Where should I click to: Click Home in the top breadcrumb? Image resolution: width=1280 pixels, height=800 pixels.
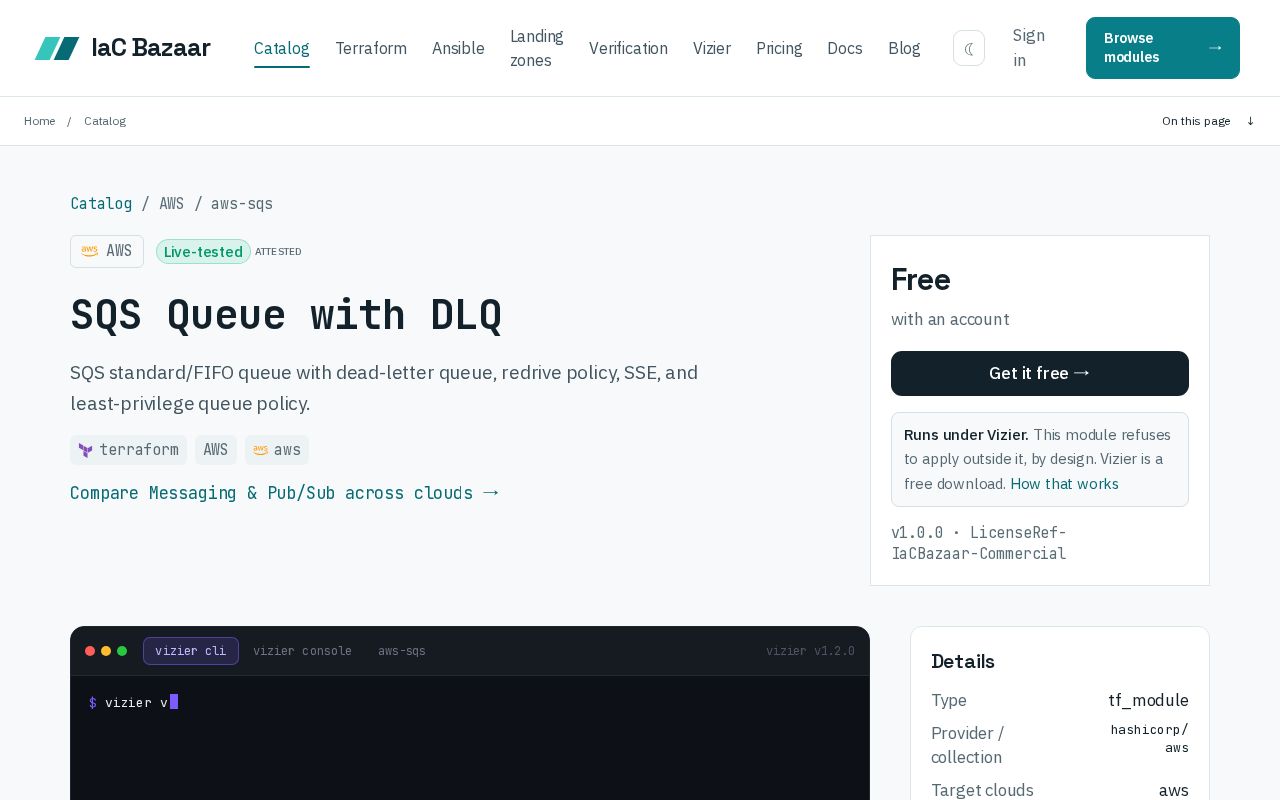pyautogui.click(x=40, y=121)
